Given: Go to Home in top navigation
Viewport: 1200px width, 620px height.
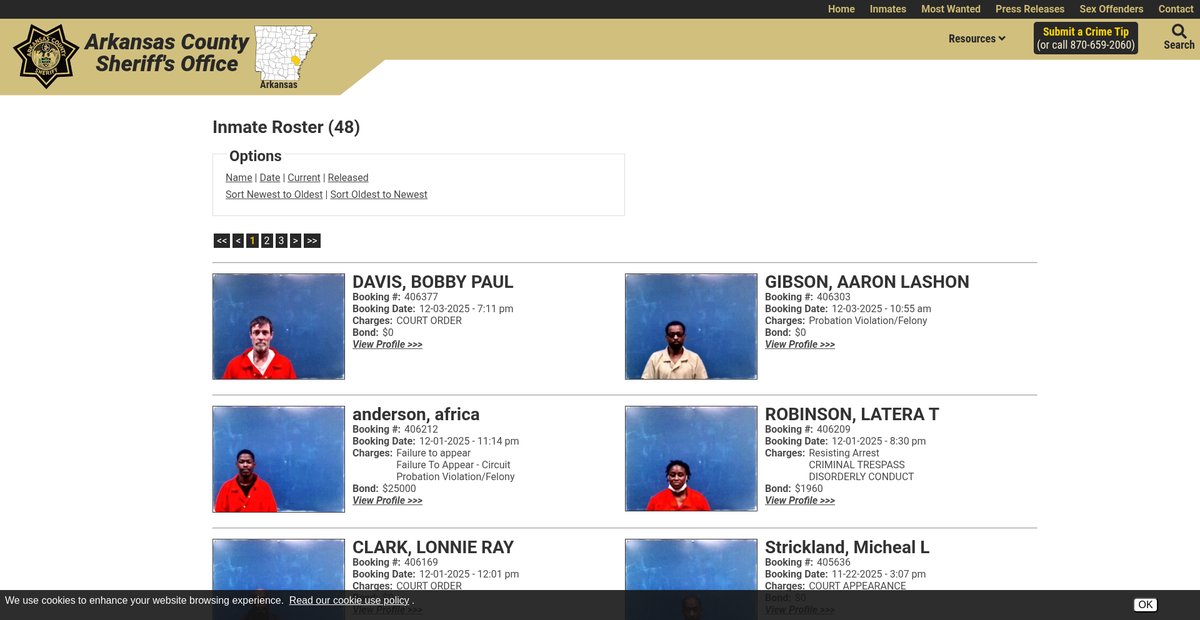Looking at the screenshot, I should coord(841,9).
